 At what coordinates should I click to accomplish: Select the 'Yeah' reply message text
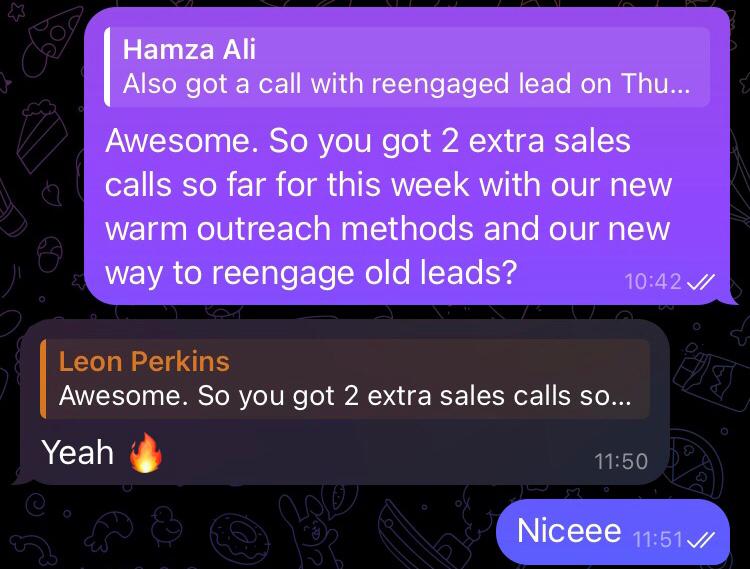77,452
